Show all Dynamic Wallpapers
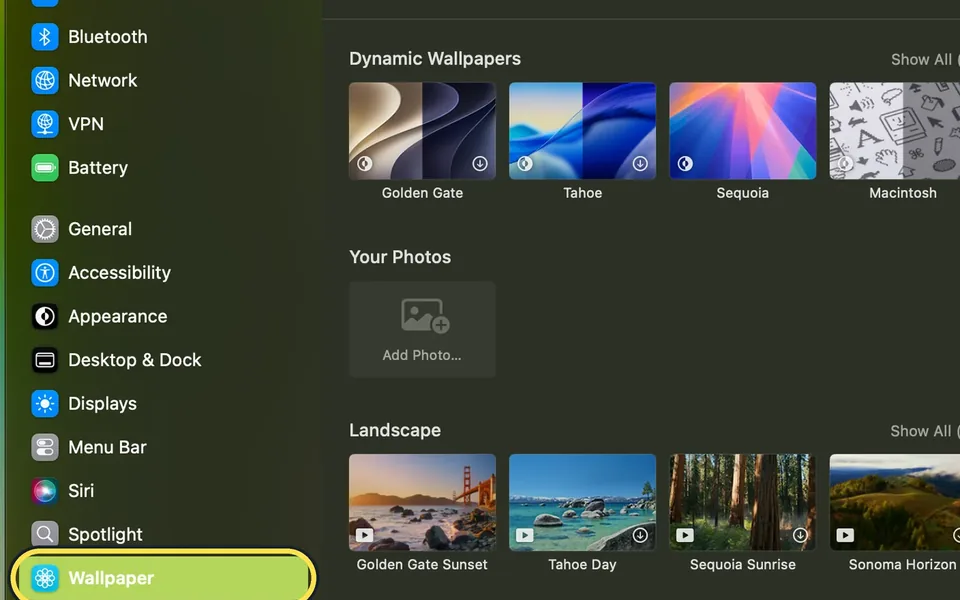 (x=924, y=59)
